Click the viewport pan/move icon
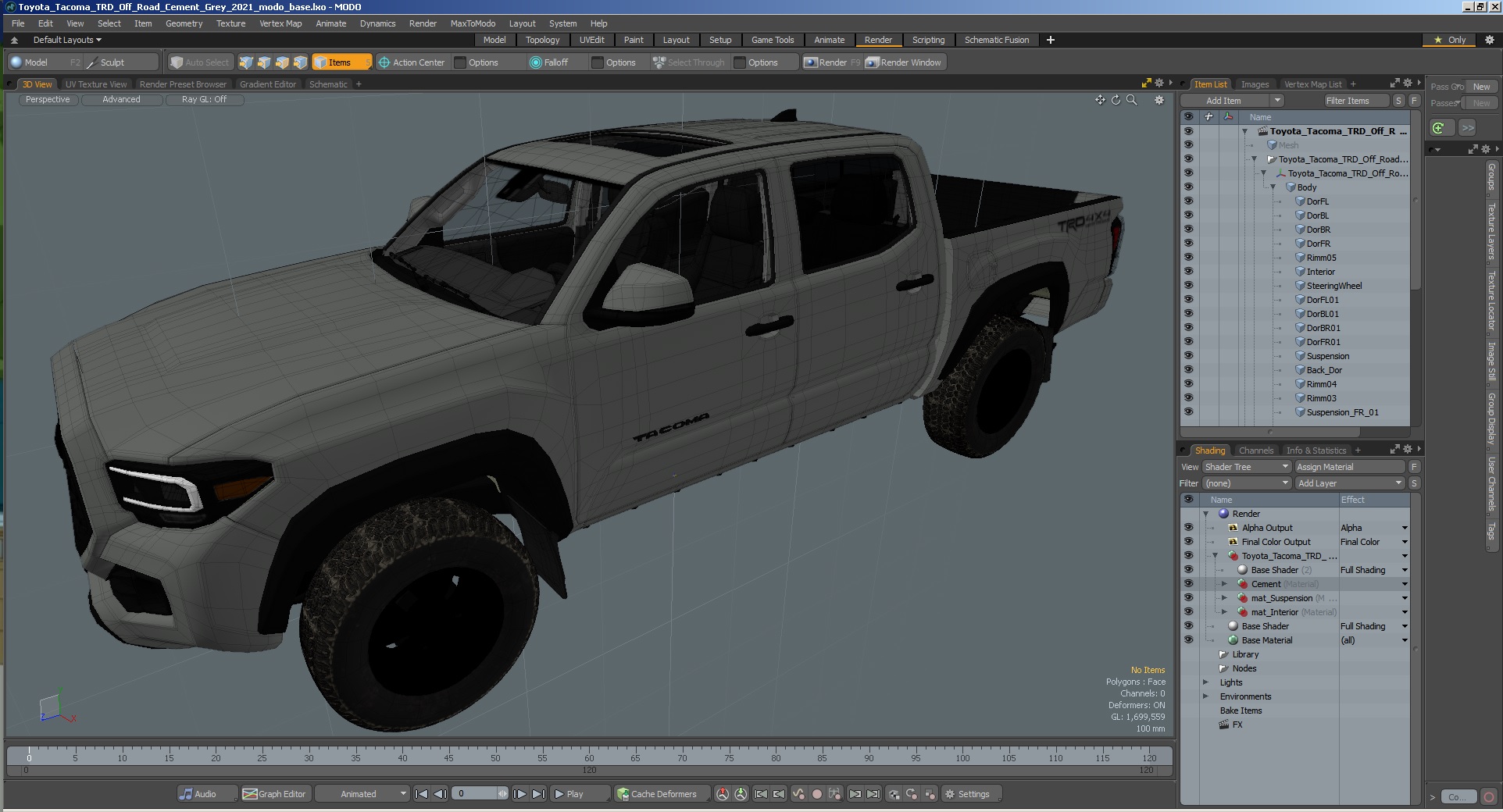The height and width of the screenshot is (812, 1503). [1100, 100]
